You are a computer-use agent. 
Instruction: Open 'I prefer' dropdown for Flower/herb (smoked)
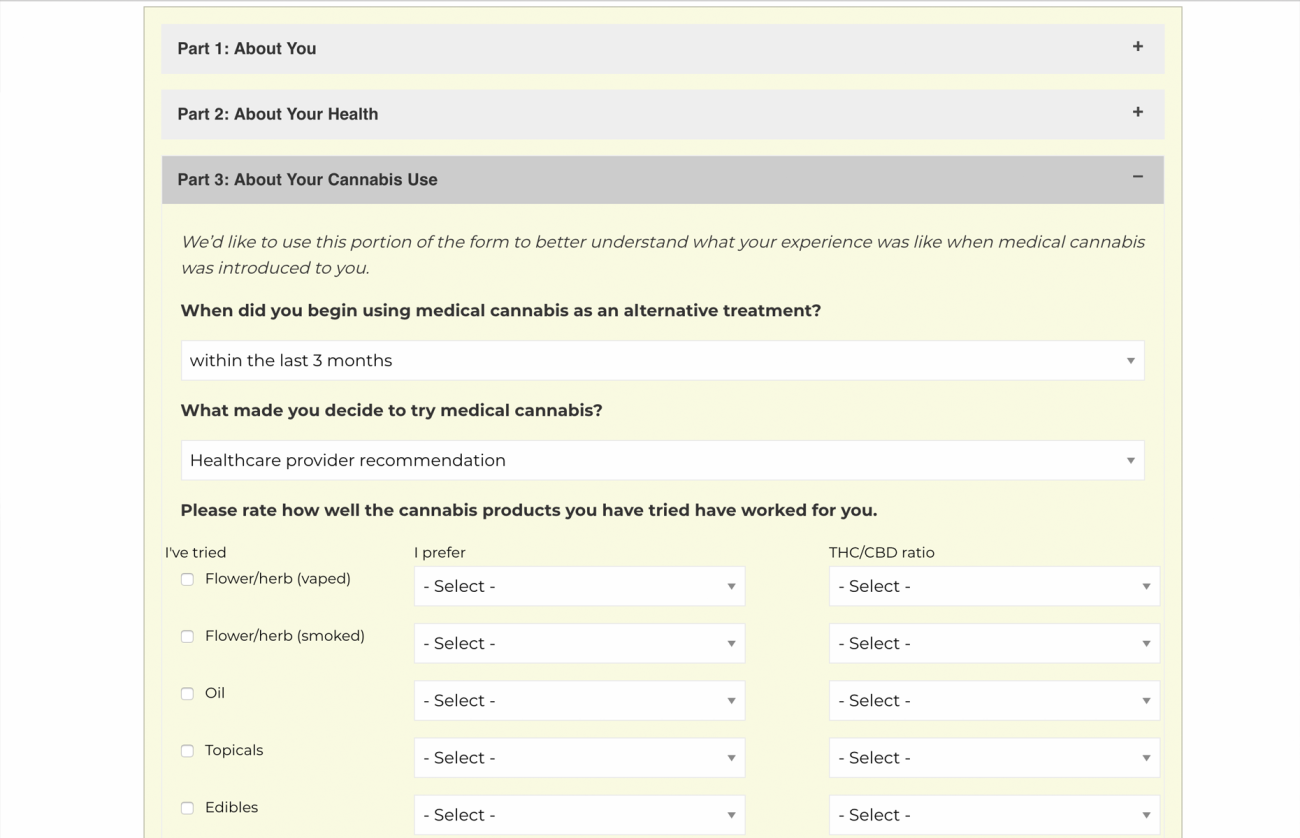click(x=579, y=644)
